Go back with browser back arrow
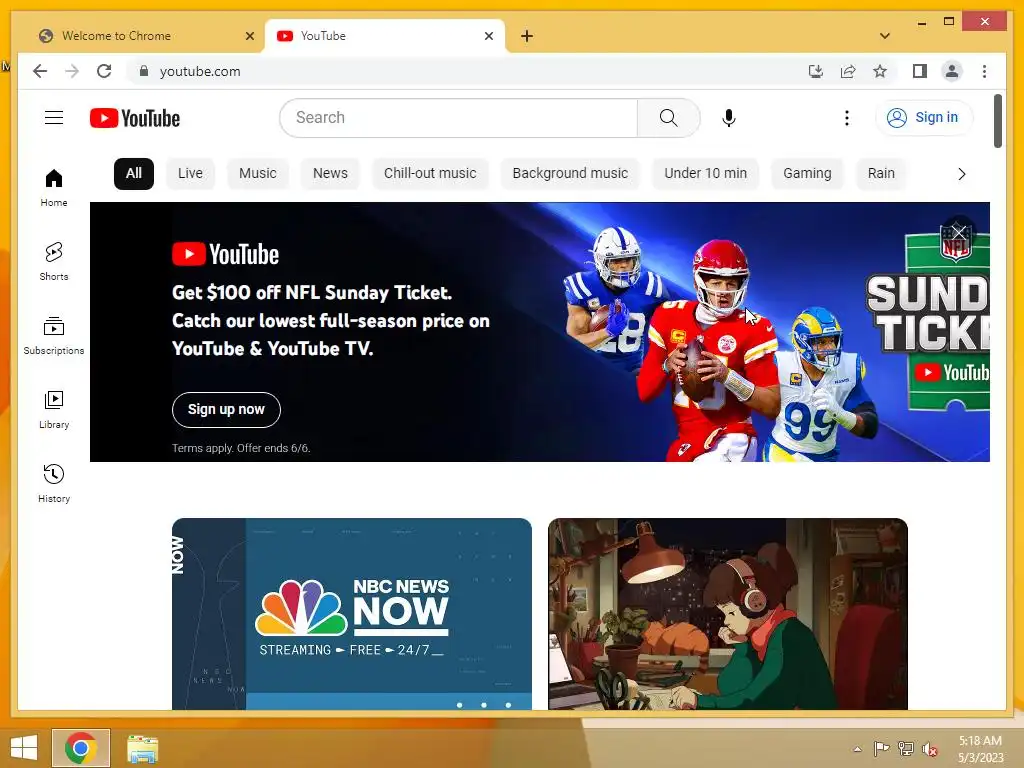 click(x=40, y=71)
